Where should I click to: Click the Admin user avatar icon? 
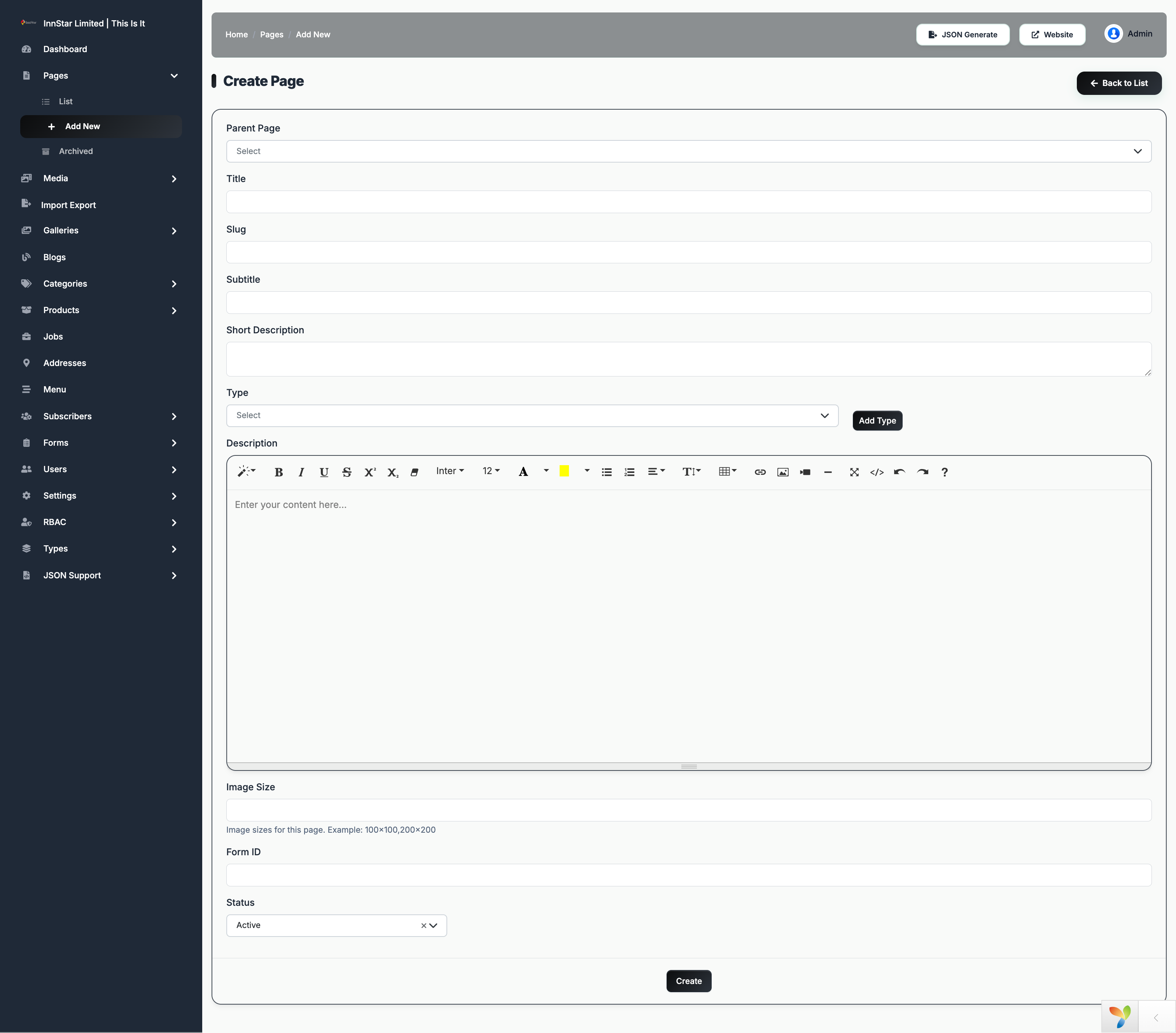pyautogui.click(x=1113, y=34)
